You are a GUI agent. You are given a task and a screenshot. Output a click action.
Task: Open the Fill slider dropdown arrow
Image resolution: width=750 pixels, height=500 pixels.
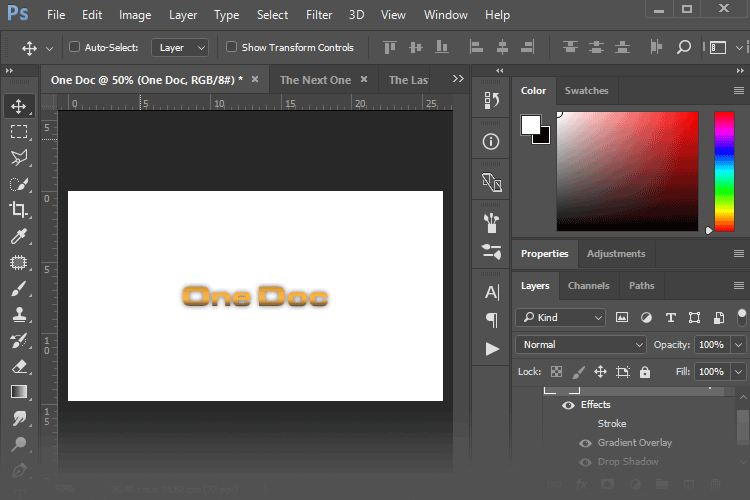pos(739,372)
